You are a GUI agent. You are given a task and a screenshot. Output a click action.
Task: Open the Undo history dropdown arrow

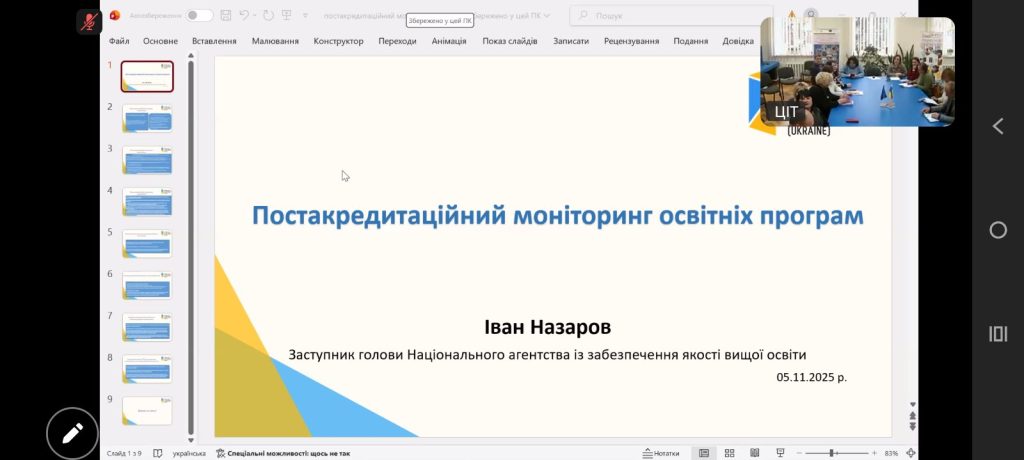(x=257, y=15)
